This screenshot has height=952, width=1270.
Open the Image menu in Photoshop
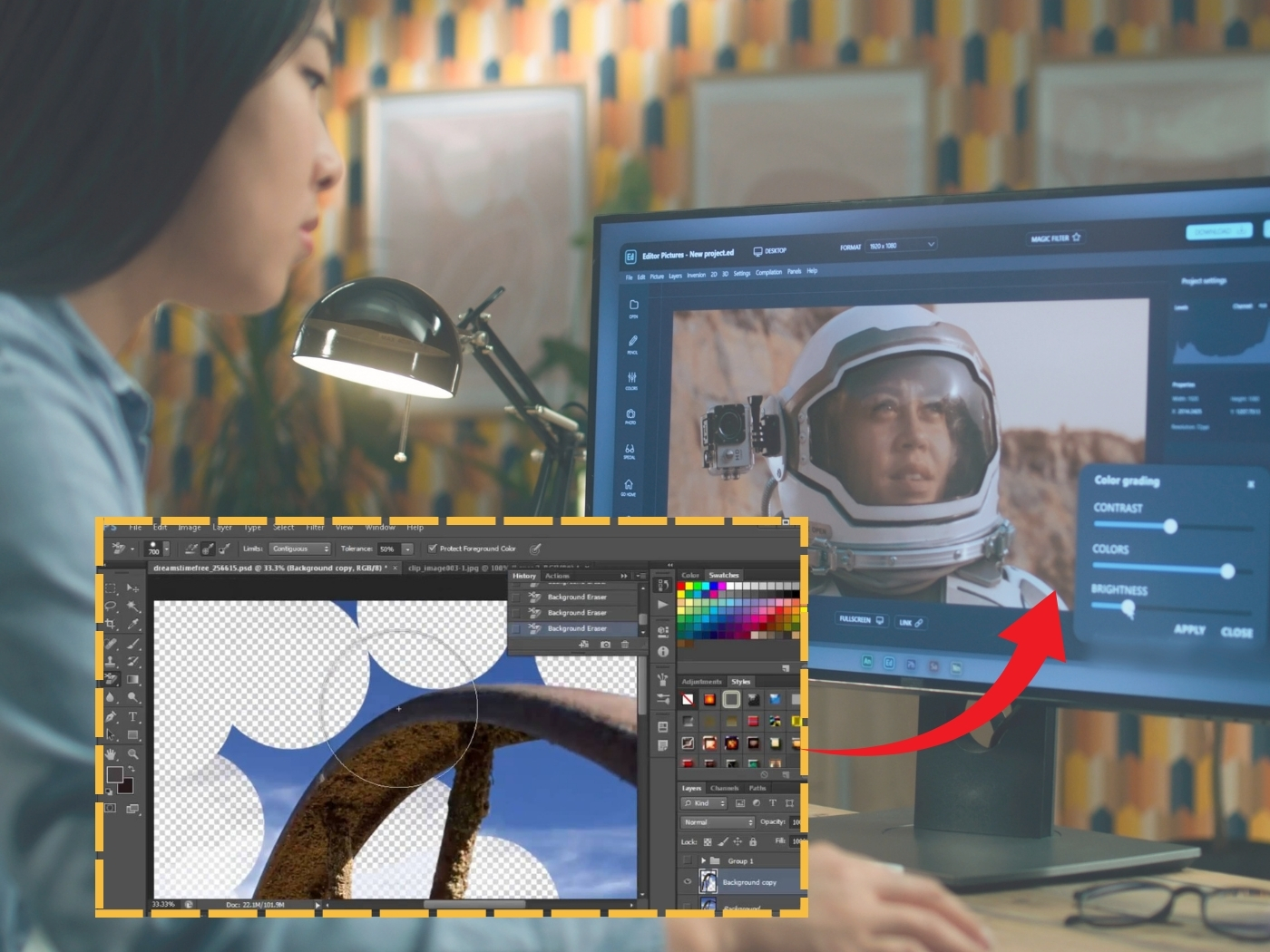coord(190,528)
